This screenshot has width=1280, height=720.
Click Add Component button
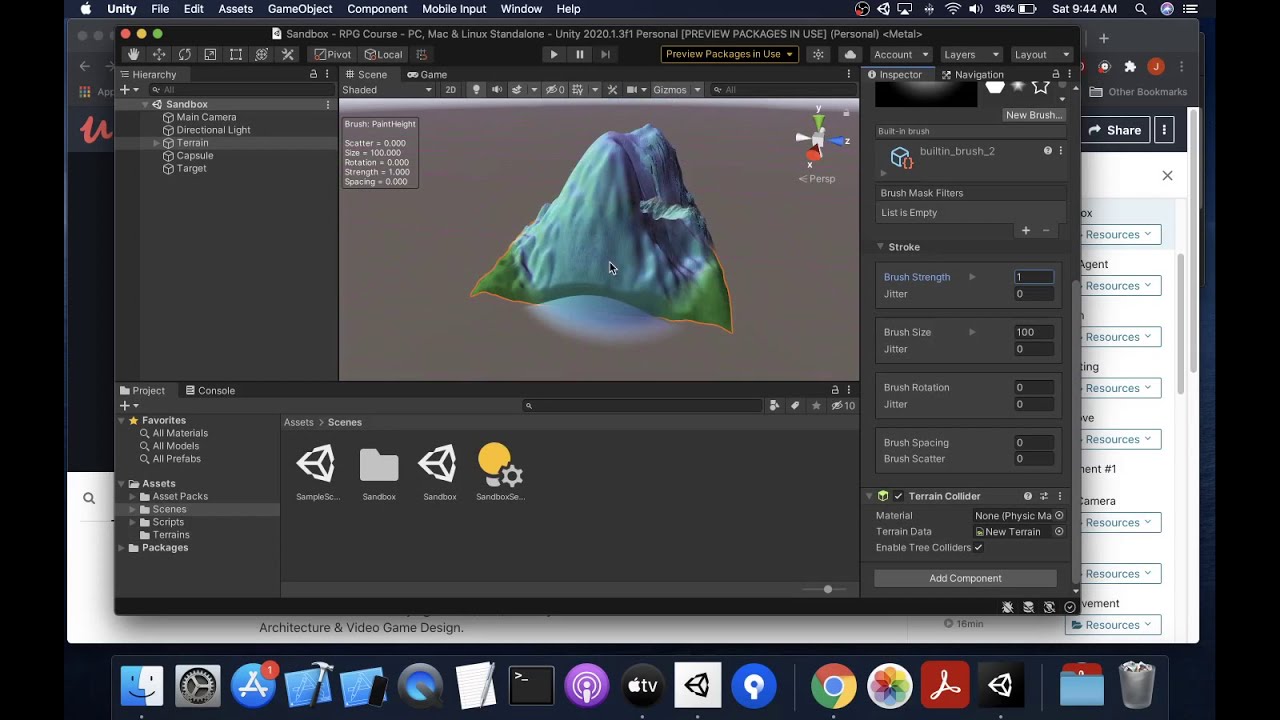pos(965,578)
